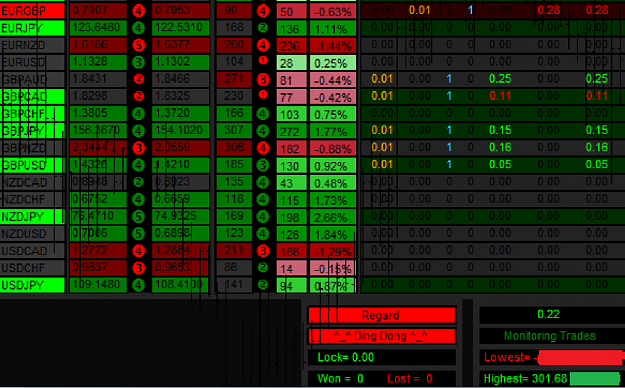
Task: Click circled 4 beside 307 in GBPJPY row
Action: [x=263, y=131]
